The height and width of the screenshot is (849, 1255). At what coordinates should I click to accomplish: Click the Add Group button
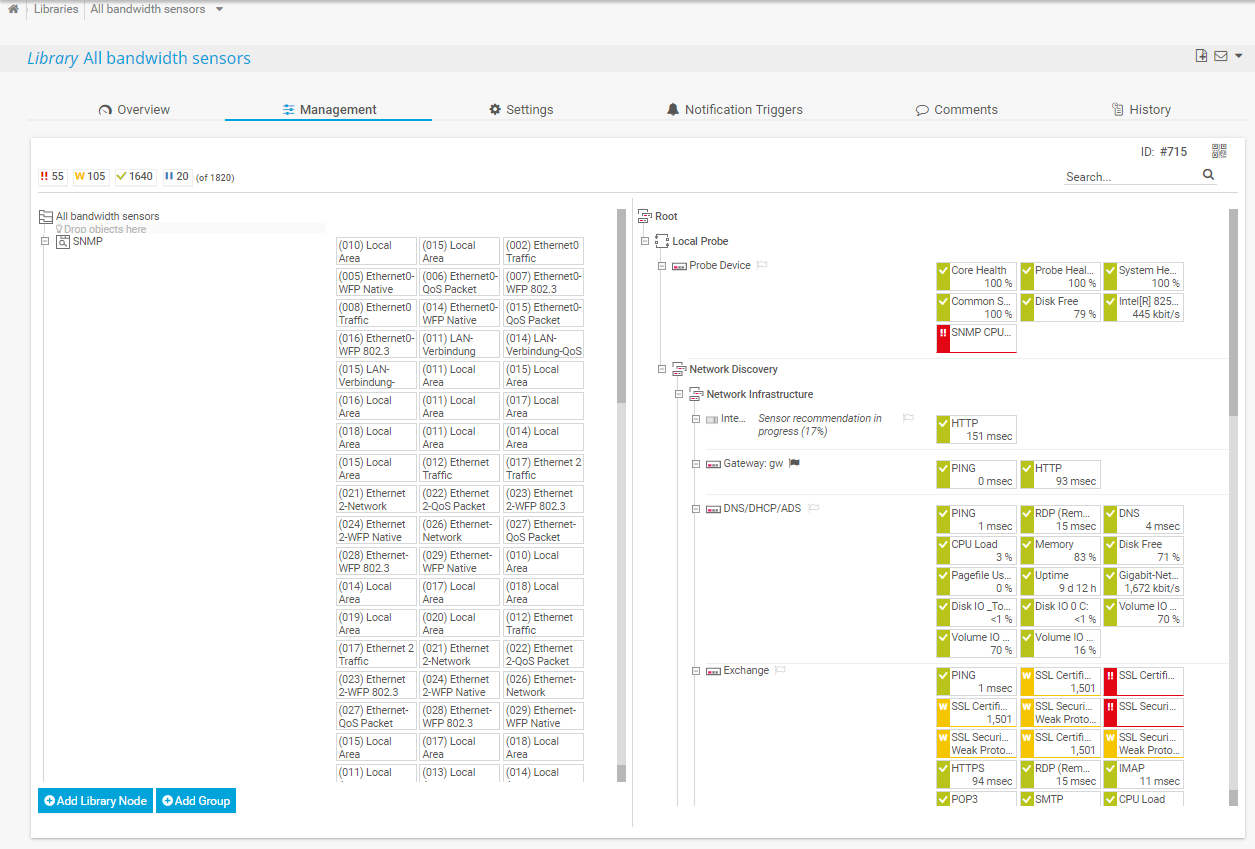tap(196, 801)
